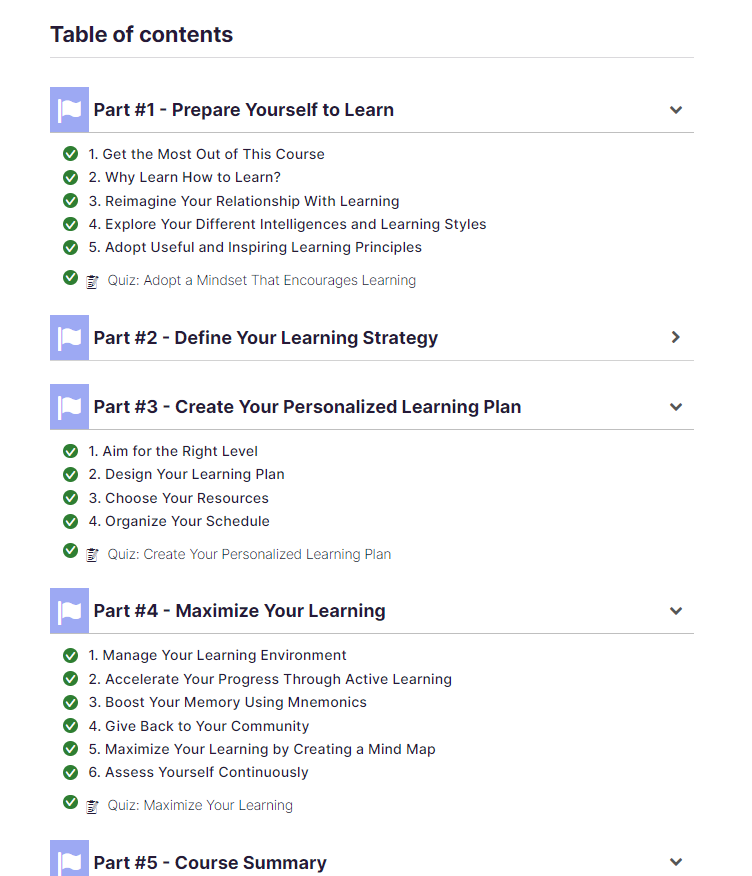Collapse Part #4 Maximize Your Learning chevron
The image size is (752, 876).
(676, 611)
